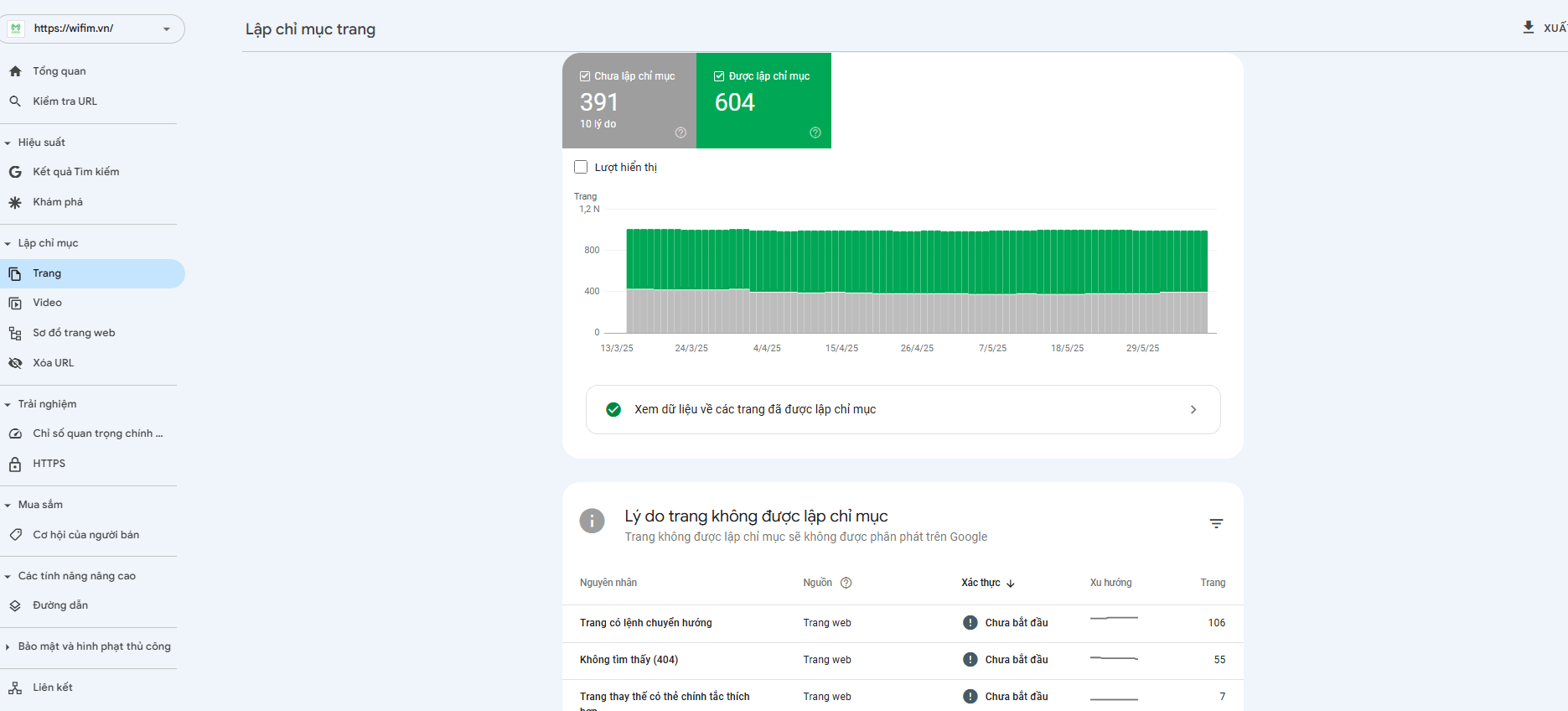The width and height of the screenshot is (1568, 711).
Task: Click the Liên kết links icon
Action: point(15,688)
